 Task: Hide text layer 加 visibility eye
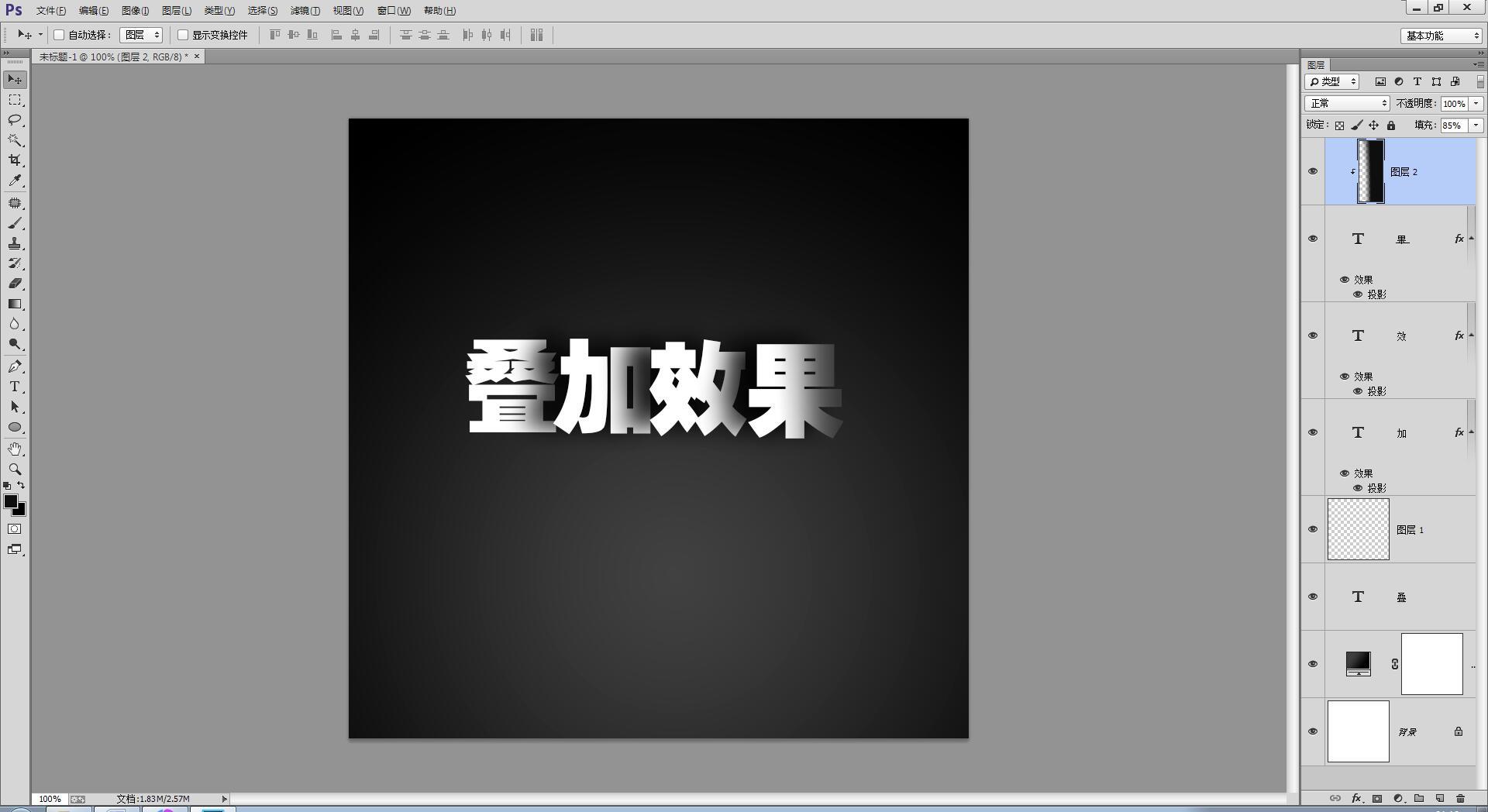coord(1313,432)
